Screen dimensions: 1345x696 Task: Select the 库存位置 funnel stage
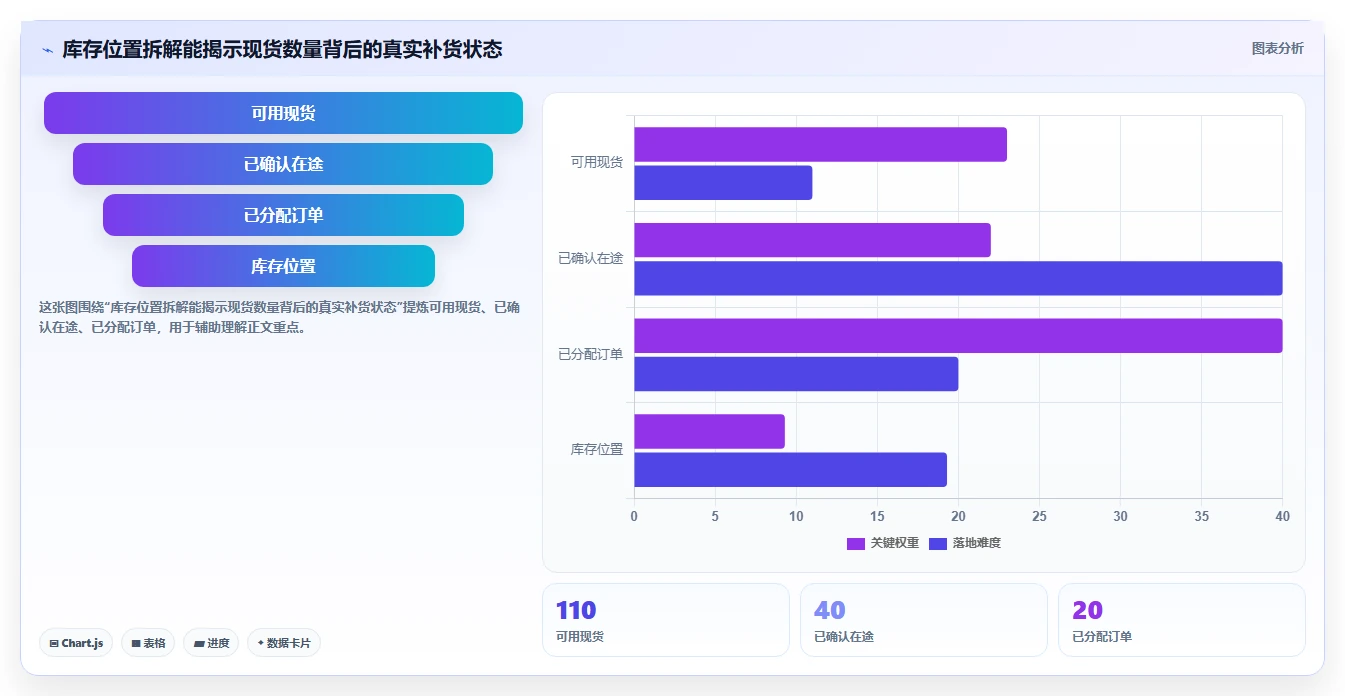[x=283, y=266]
